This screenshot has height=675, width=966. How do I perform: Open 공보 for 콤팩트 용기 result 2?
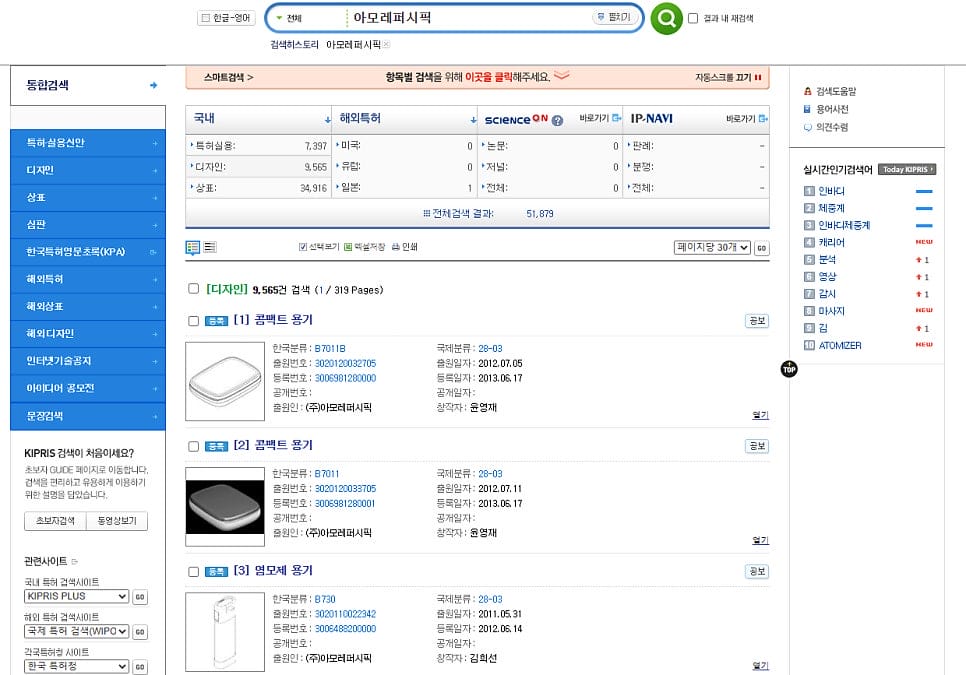pyautogui.click(x=757, y=446)
